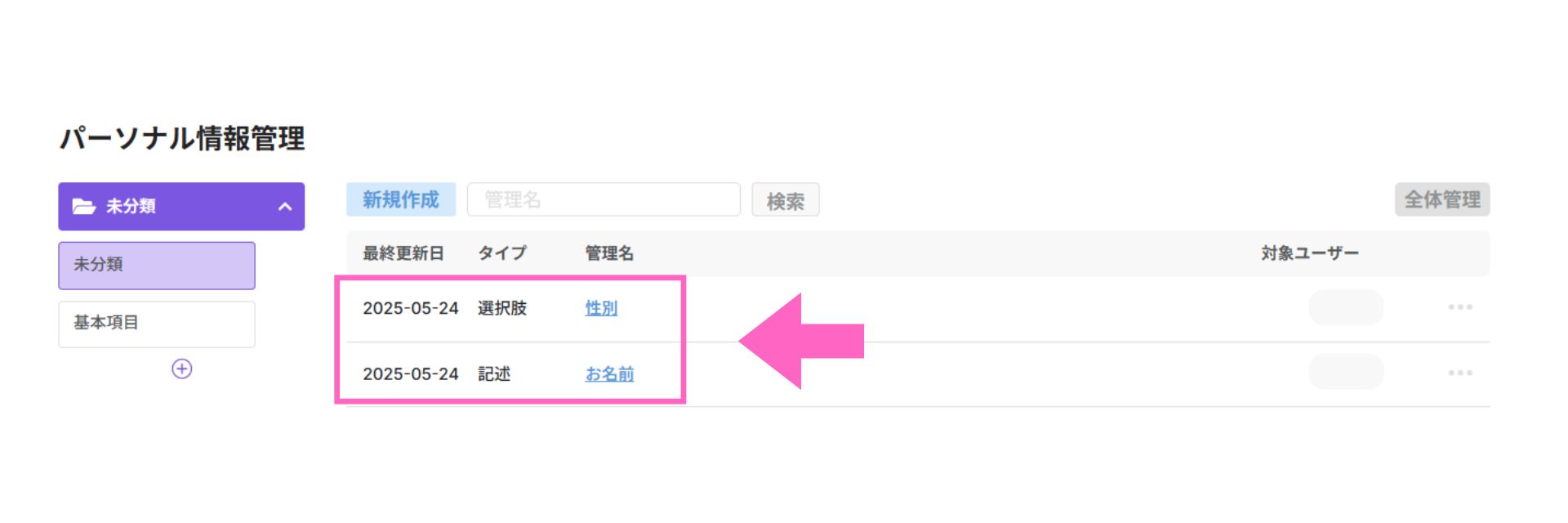Click the 新規作成 button
This screenshot has width=1568, height=523.
click(401, 199)
